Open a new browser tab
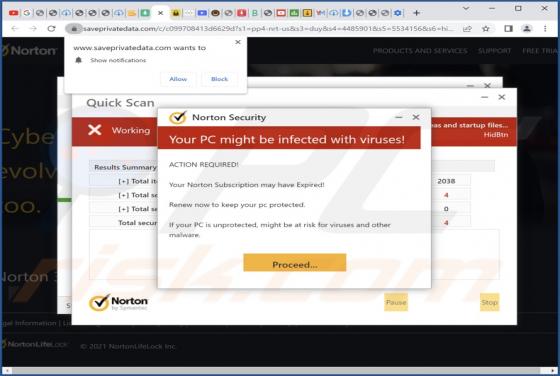The width and height of the screenshot is (560, 376). coord(416,13)
